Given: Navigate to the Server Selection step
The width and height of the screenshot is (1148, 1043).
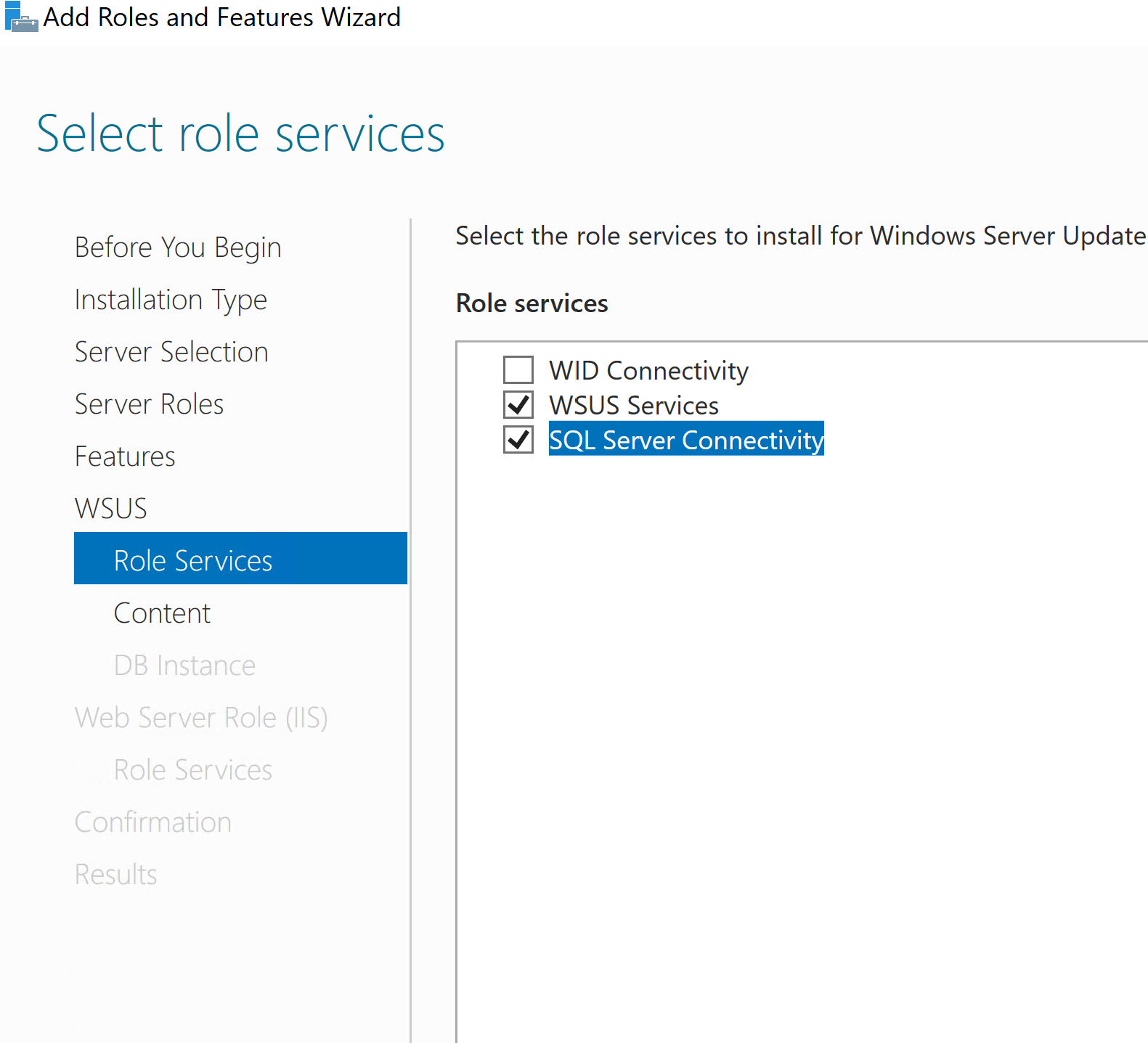Looking at the screenshot, I should [x=171, y=352].
